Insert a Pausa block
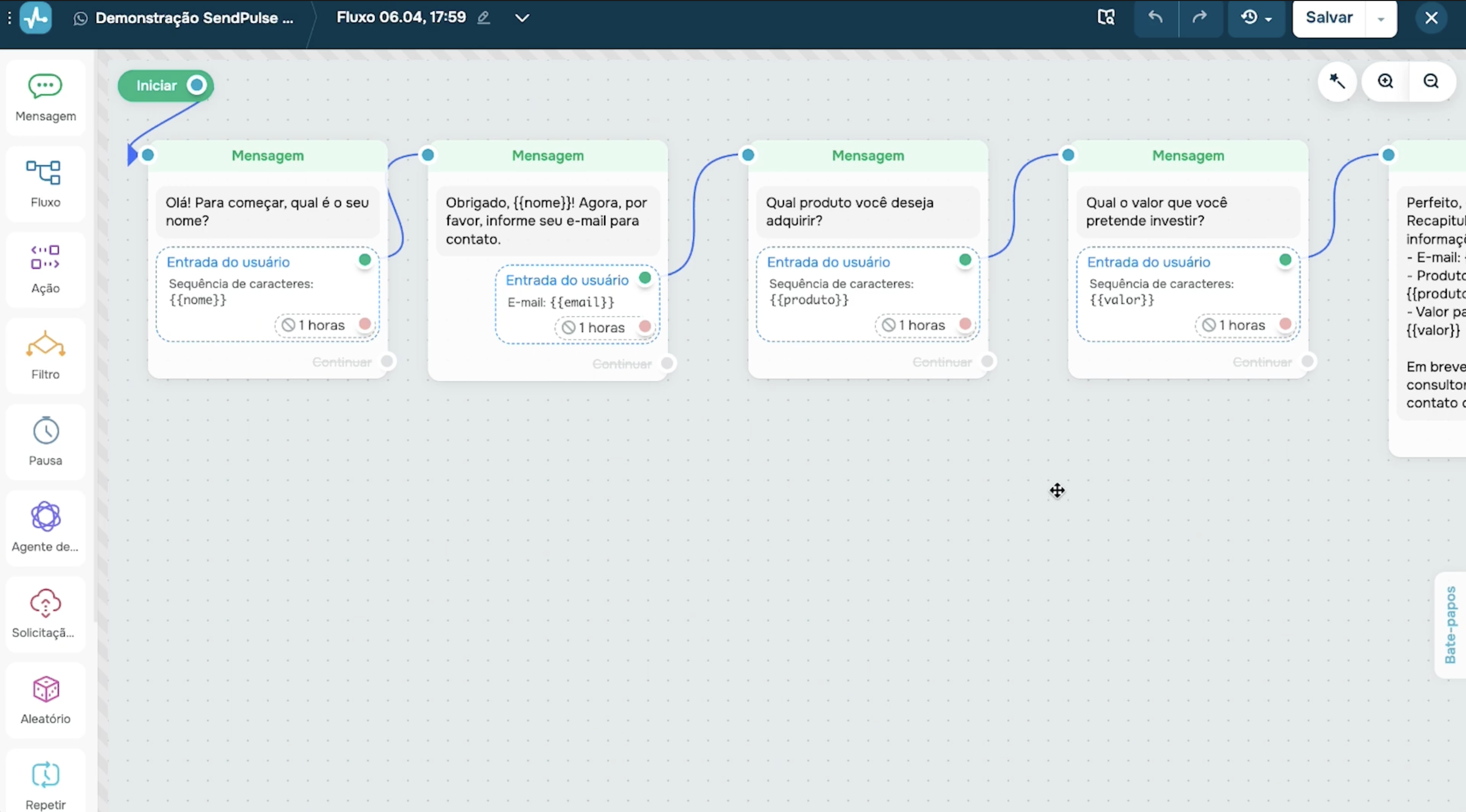 45,442
